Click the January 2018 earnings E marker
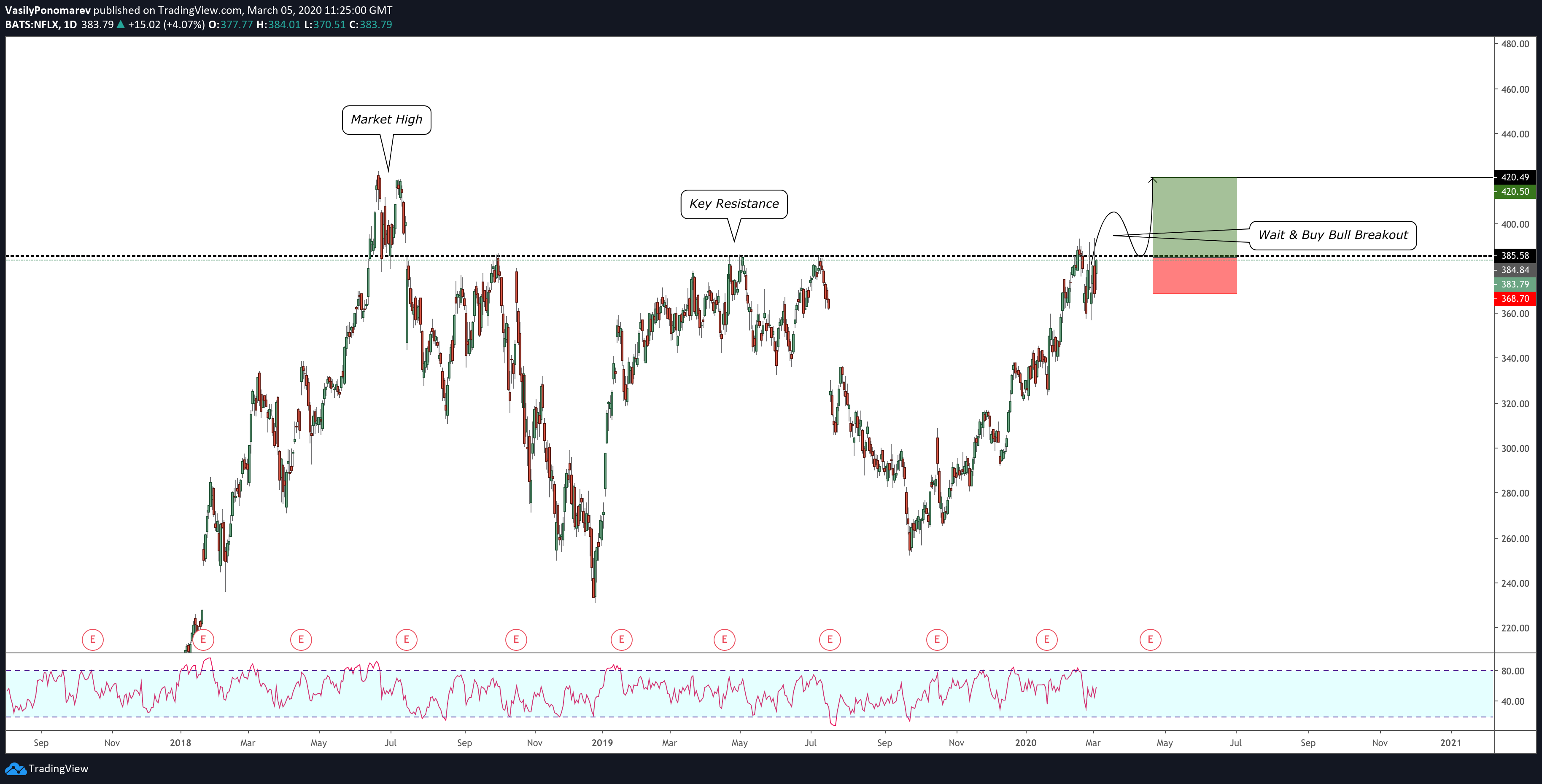The height and width of the screenshot is (784, 1542). click(x=204, y=639)
